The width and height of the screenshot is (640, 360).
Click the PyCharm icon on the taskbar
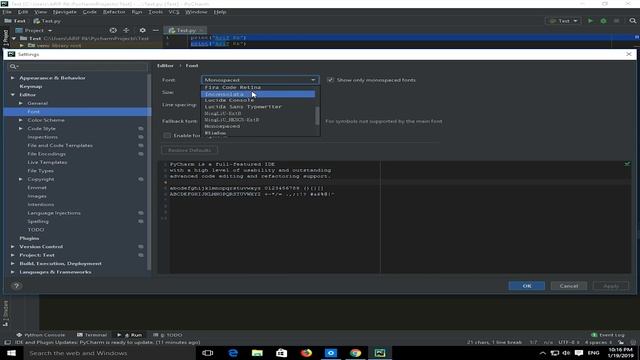(380, 353)
